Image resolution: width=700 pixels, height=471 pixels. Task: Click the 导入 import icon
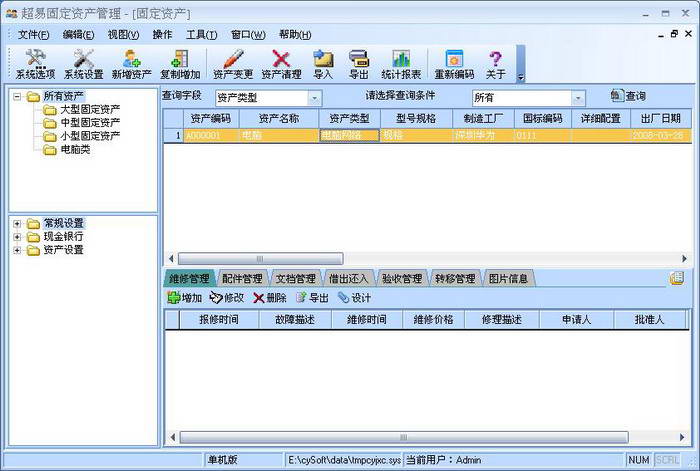point(323,64)
